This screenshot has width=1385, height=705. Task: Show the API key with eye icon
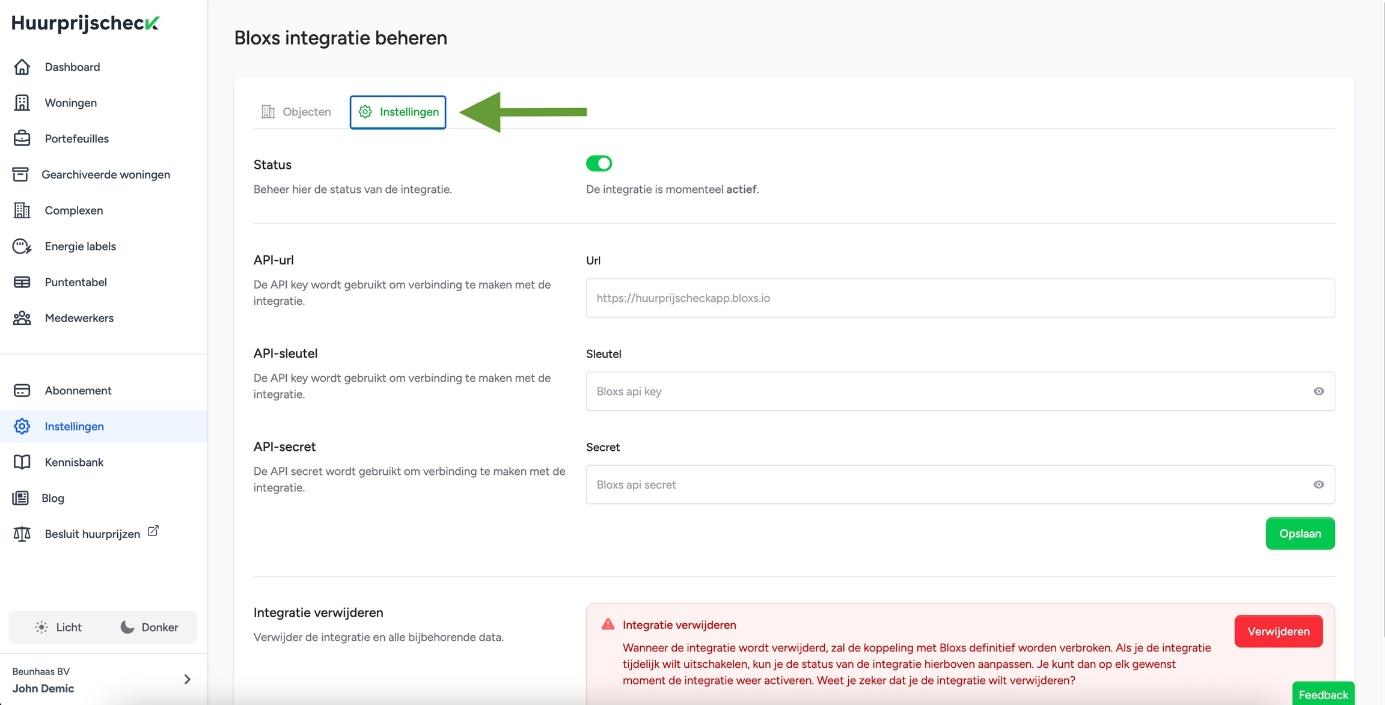(1318, 392)
